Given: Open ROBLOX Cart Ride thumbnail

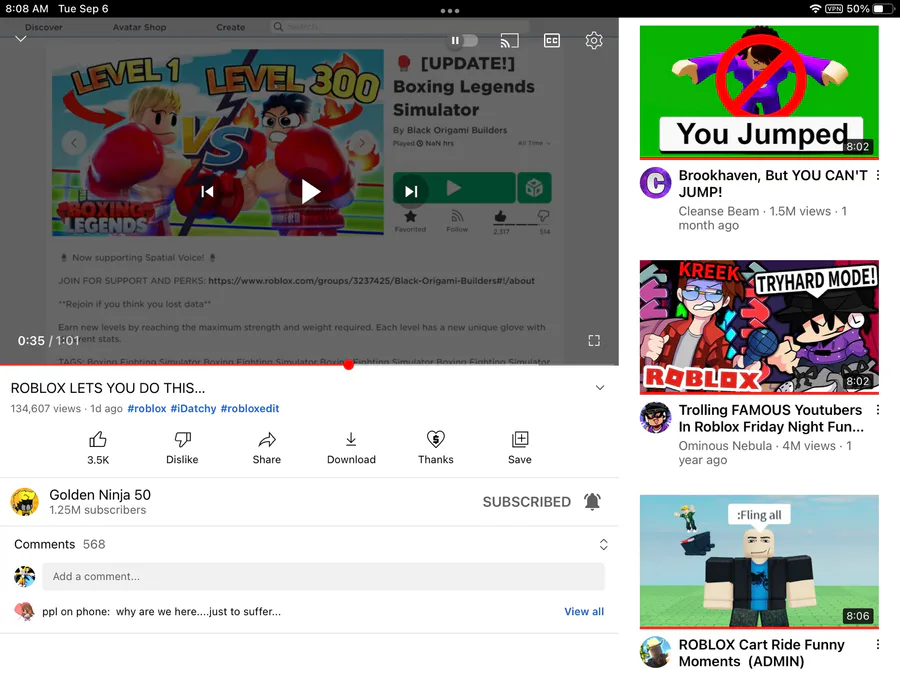Looking at the screenshot, I should [x=759, y=562].
